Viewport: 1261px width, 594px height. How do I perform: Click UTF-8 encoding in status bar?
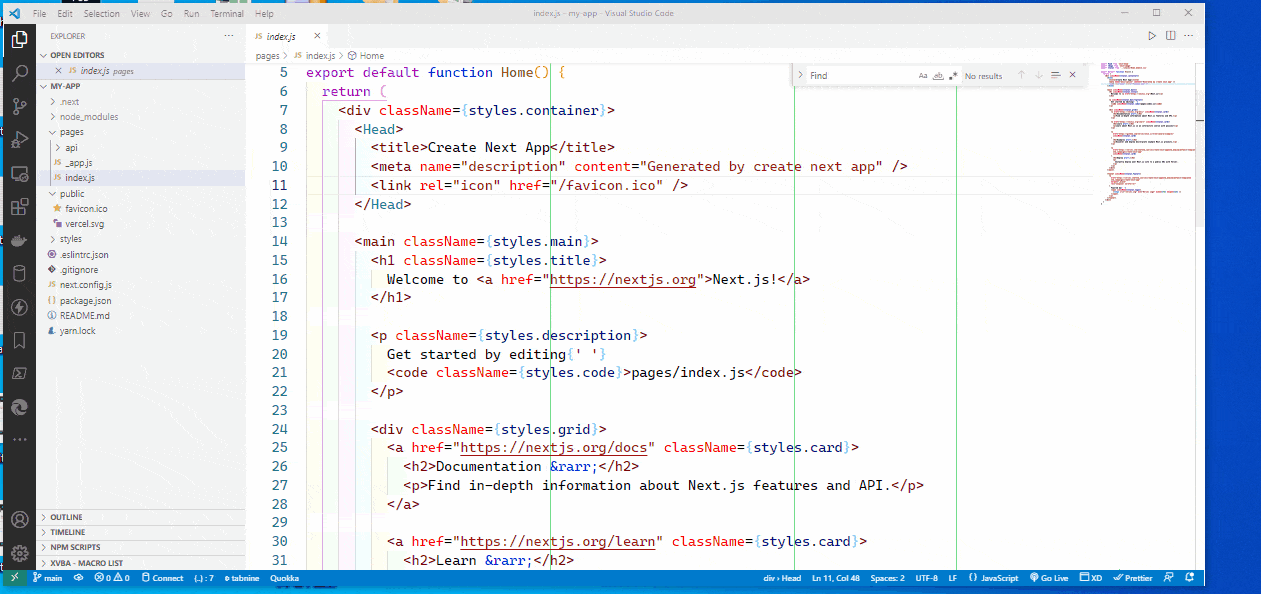pyautogui.click(x=927, y=578)
